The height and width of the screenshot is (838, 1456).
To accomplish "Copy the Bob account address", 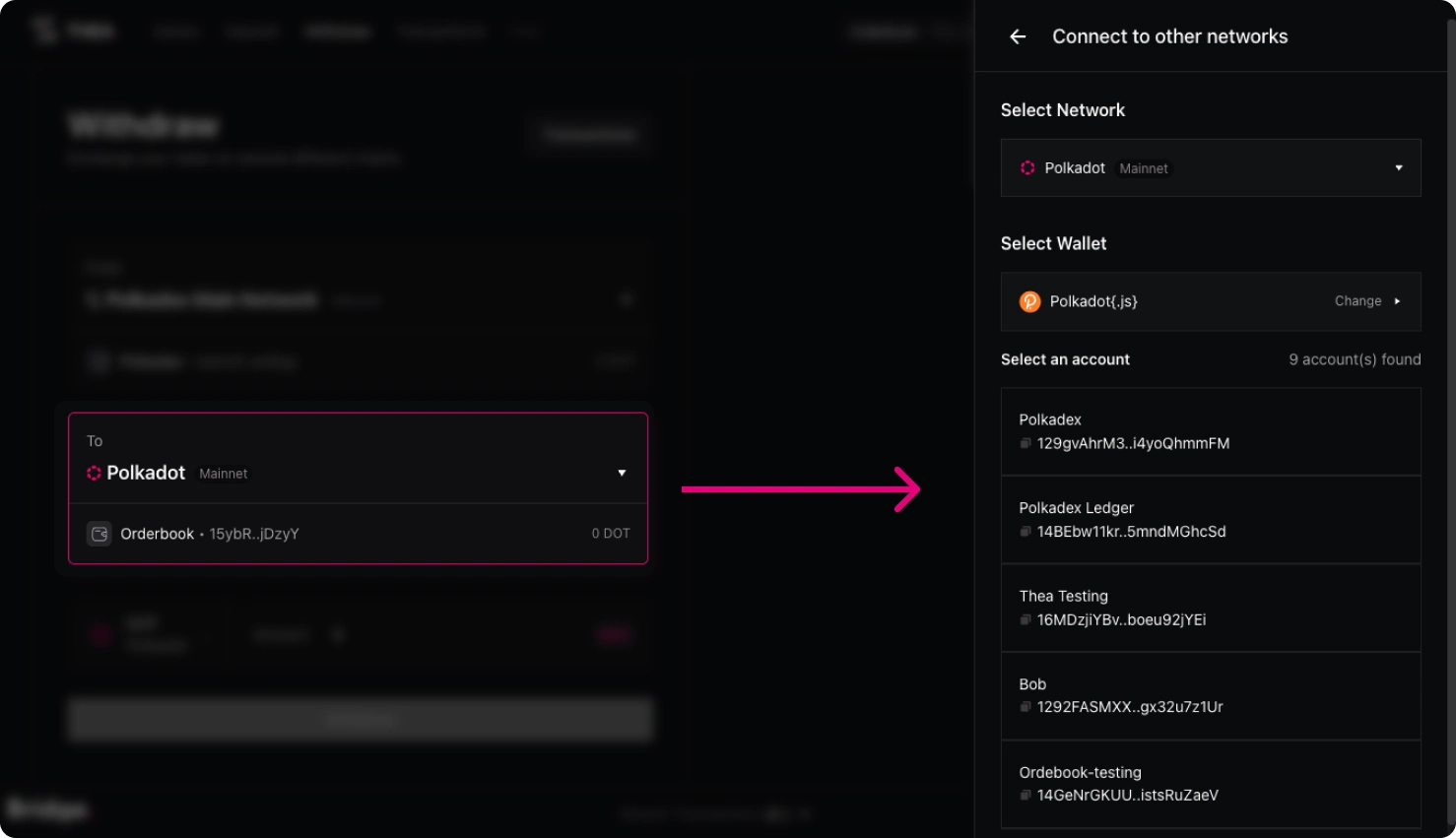I will [x=1026, y=707].
